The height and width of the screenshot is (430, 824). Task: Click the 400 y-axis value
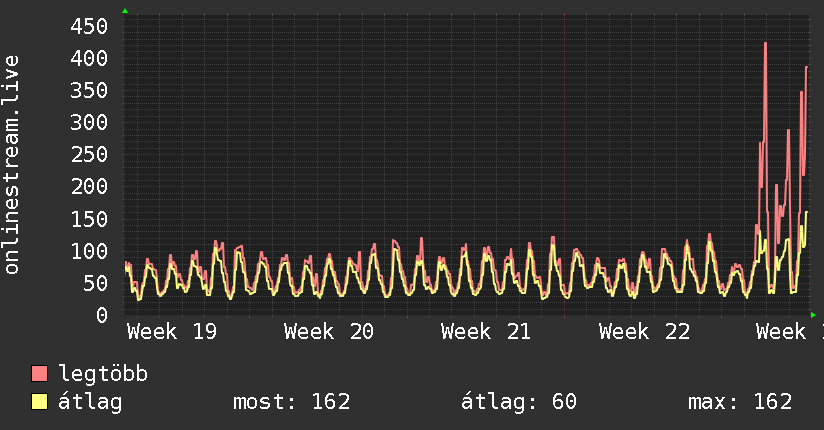coord(89,58)
